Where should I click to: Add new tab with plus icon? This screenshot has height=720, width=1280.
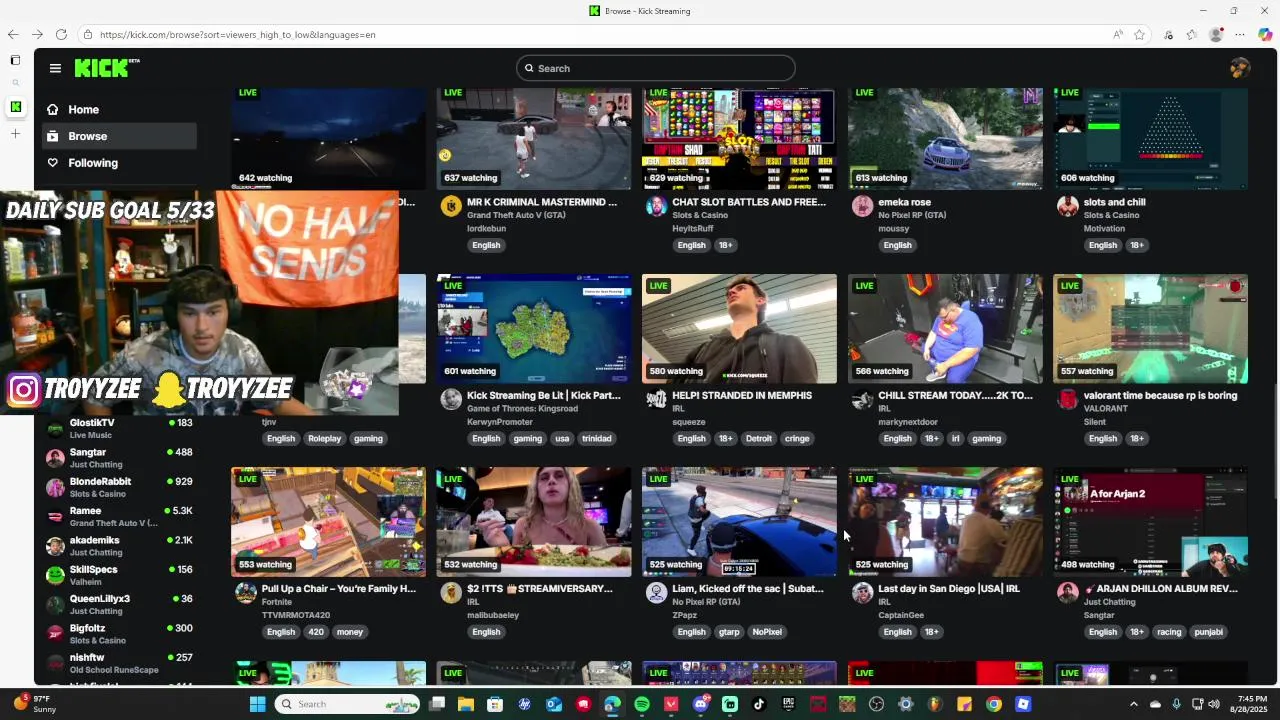click(15, 133)
